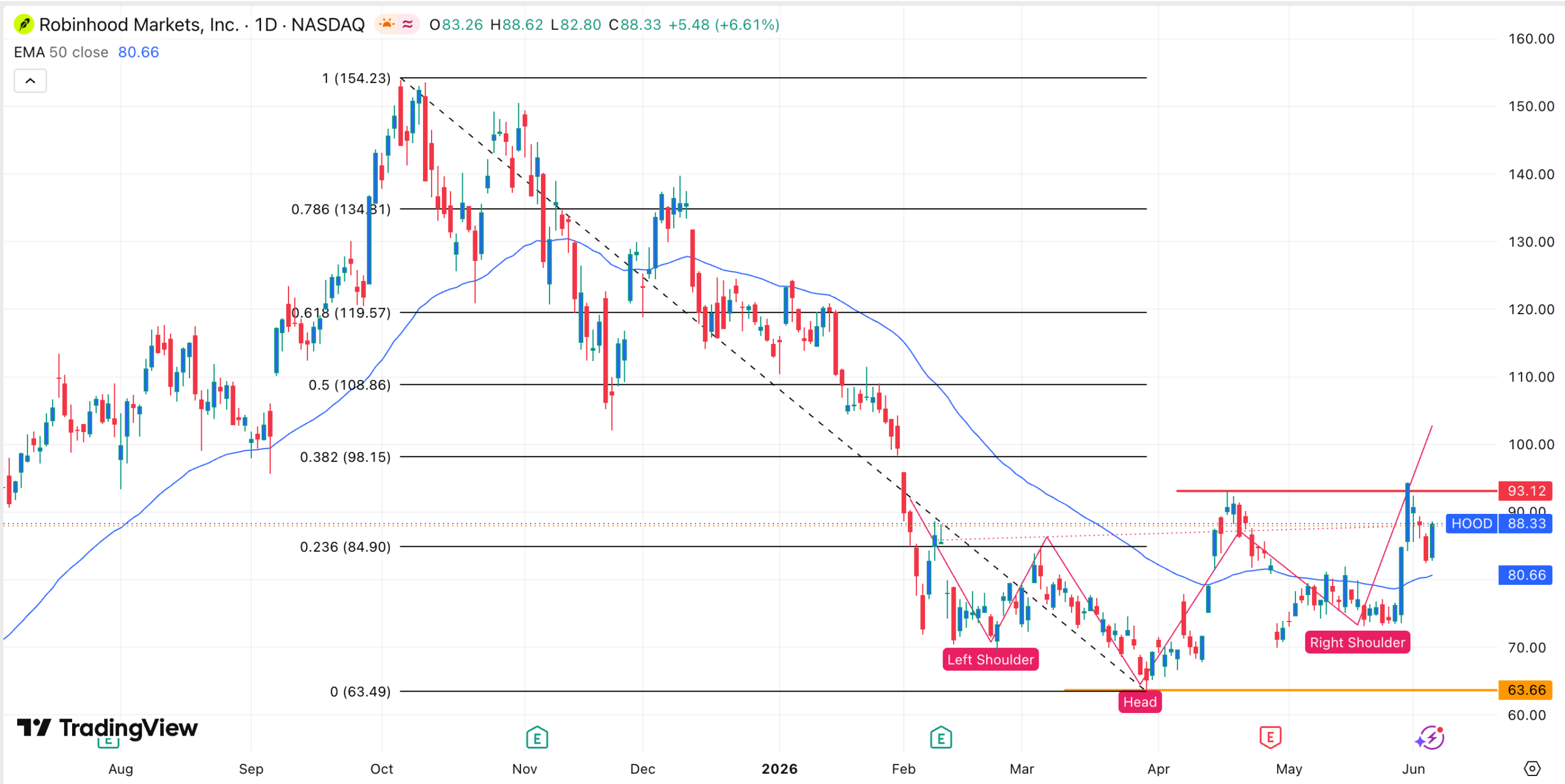Viewport: 1565px width, 784px height.
Task: Click the Jun label on time axis
Action: coord(1413,769)
